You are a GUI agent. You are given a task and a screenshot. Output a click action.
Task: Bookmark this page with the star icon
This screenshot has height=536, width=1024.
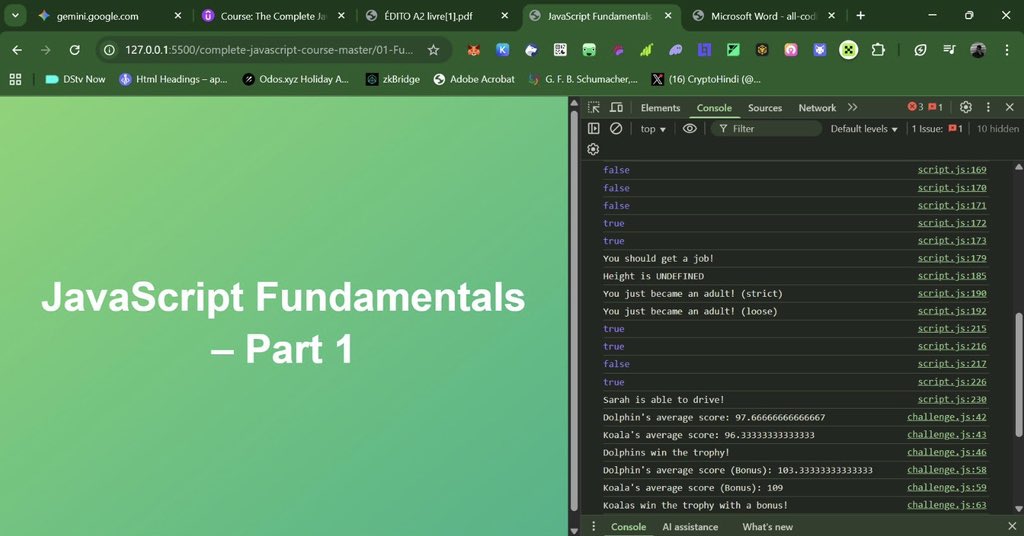click(433, 50)
